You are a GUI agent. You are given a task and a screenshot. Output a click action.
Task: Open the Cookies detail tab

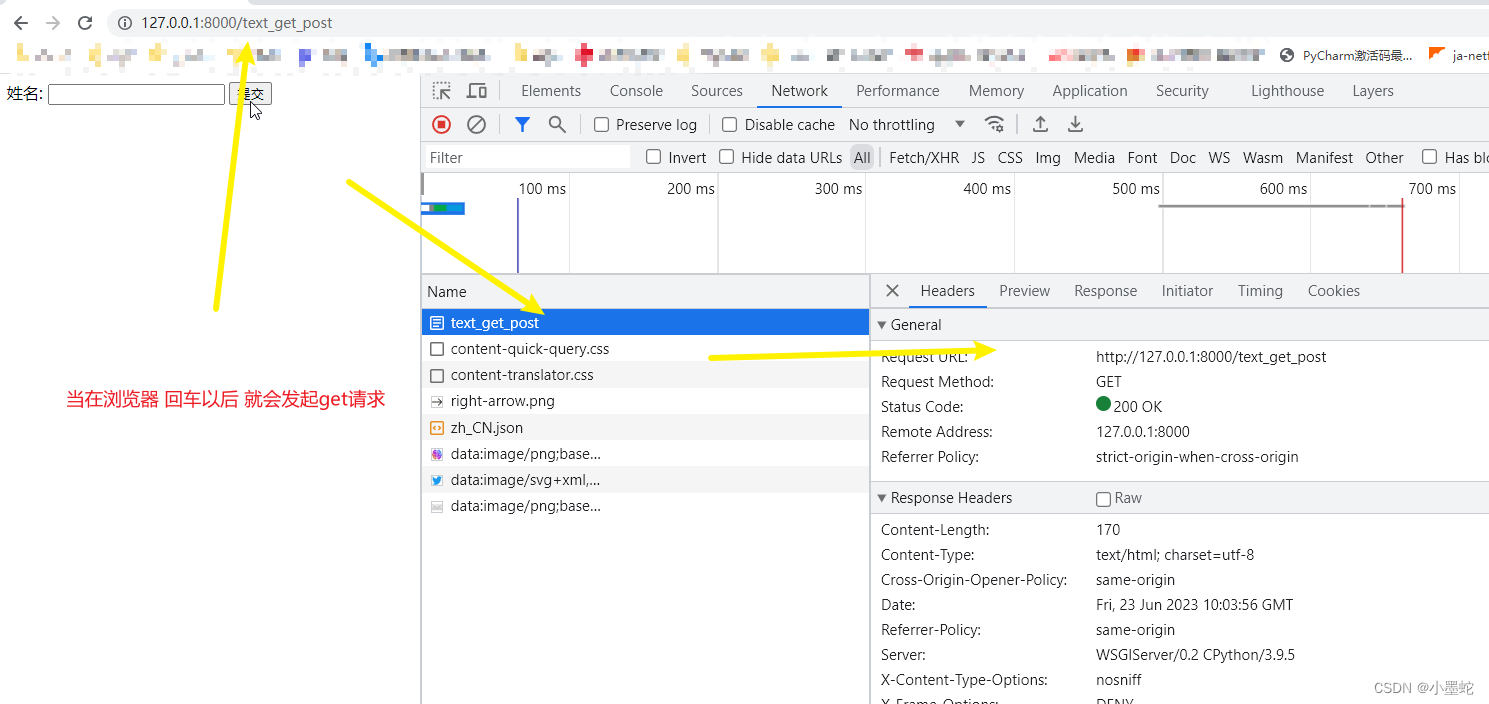pos(1333,291)
